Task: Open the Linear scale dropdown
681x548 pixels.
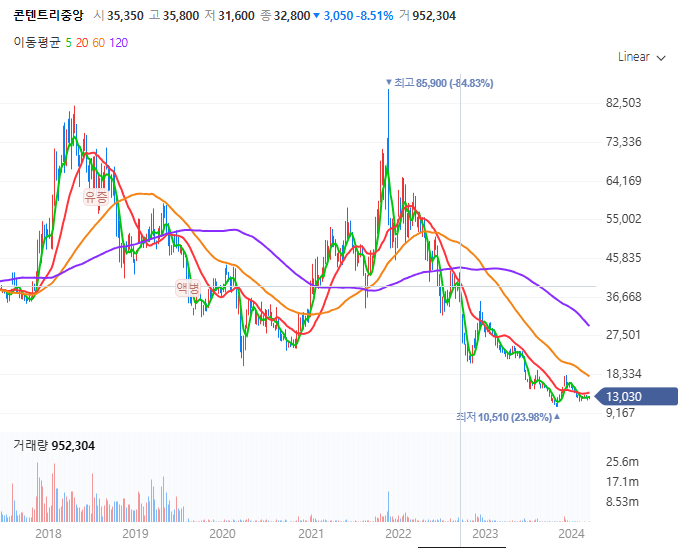Action: coord(641,57)
